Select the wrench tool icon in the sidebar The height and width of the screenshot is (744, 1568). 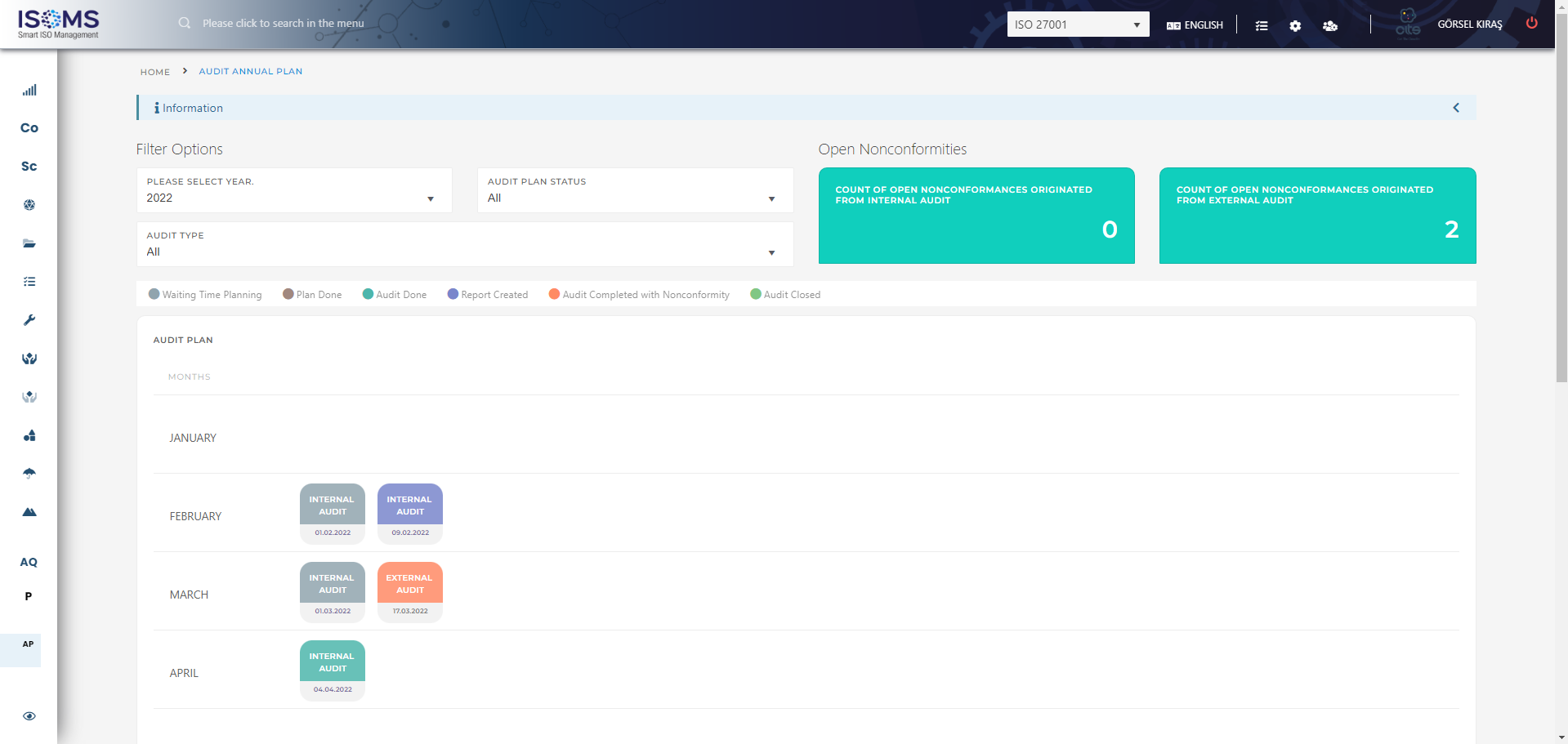pyautogui.click(x=29, y=320)
